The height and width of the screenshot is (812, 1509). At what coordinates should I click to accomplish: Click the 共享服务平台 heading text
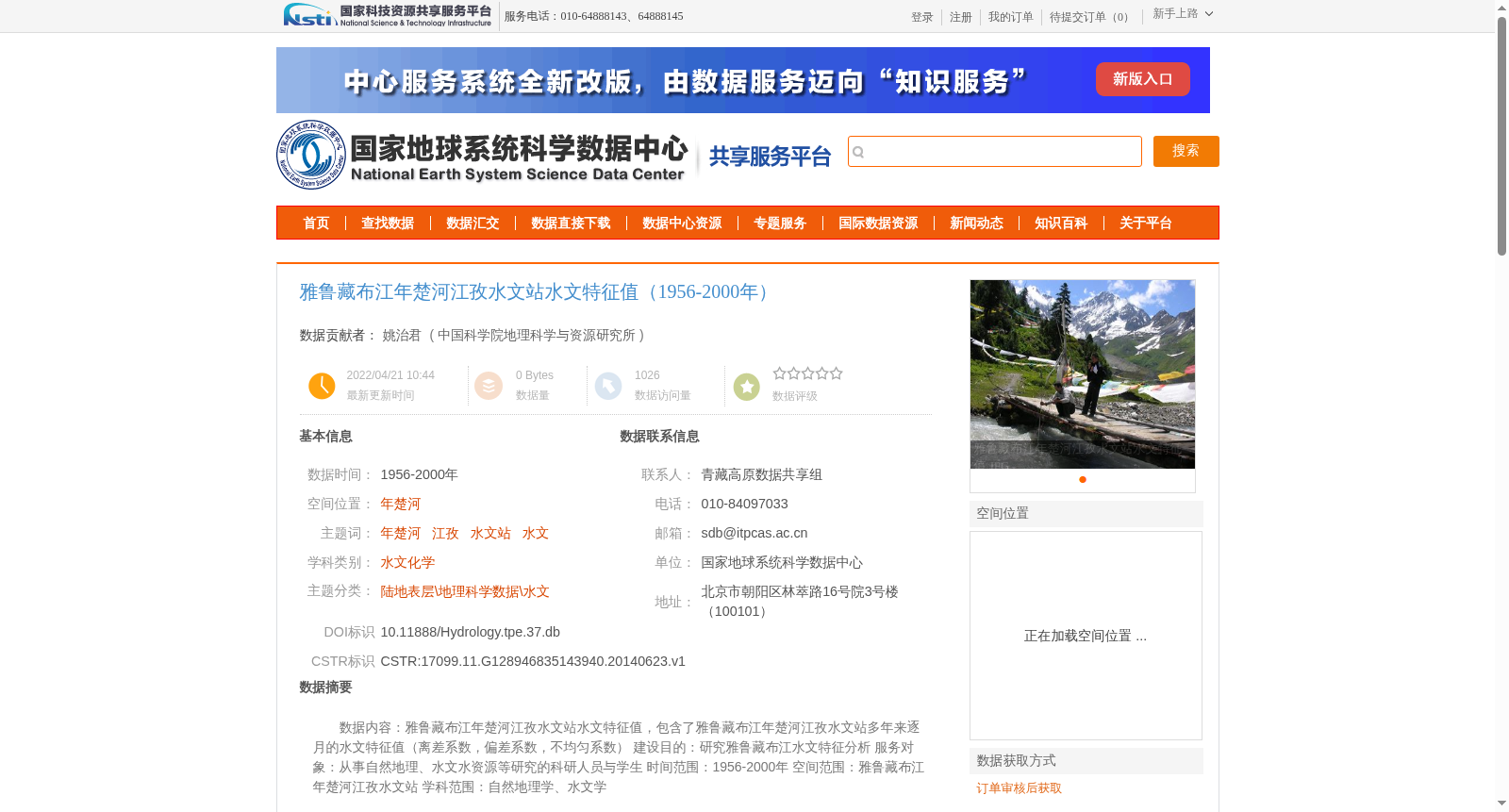click(770, 157)
